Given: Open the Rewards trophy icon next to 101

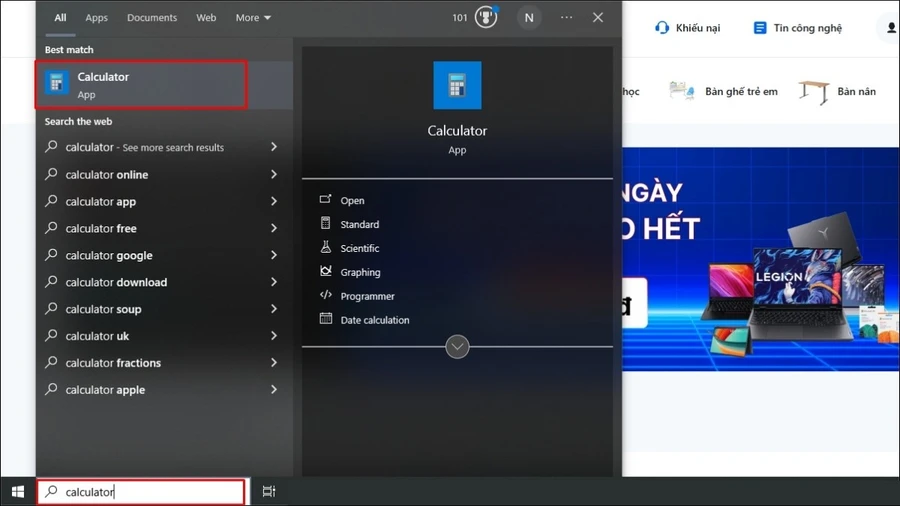Looking at the screenshot, I should (486, 17).
